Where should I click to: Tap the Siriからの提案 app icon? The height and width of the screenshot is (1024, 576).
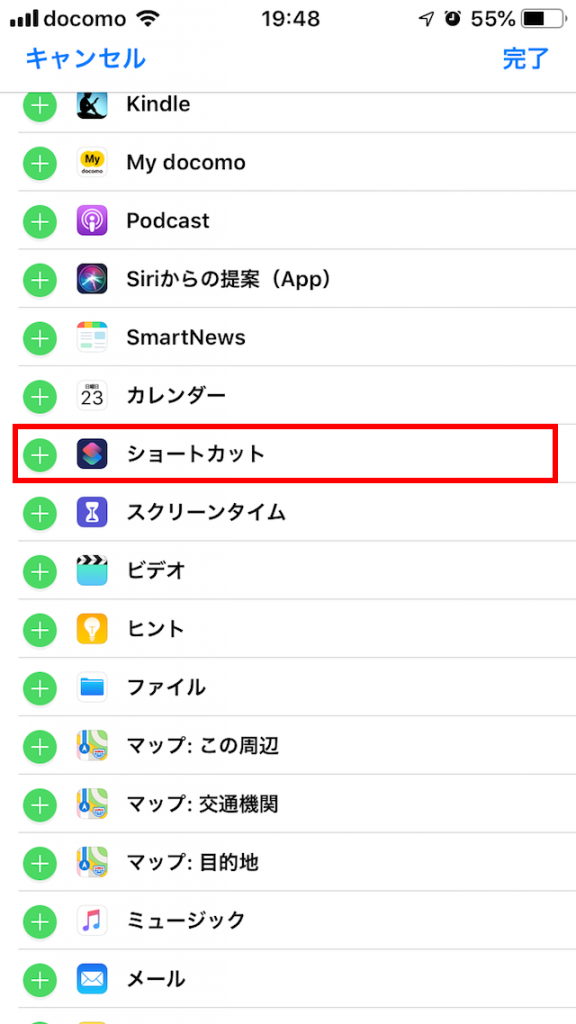92,279
